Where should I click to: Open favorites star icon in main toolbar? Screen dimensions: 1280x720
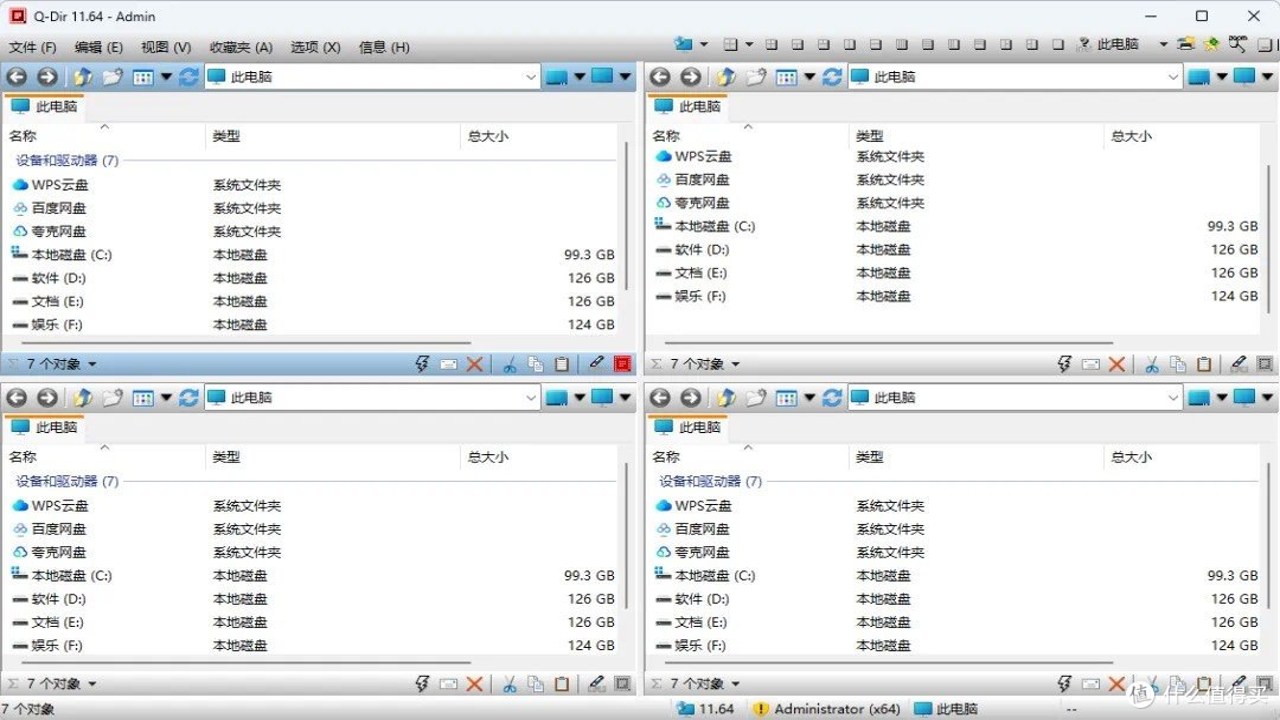coord(1211,44)
